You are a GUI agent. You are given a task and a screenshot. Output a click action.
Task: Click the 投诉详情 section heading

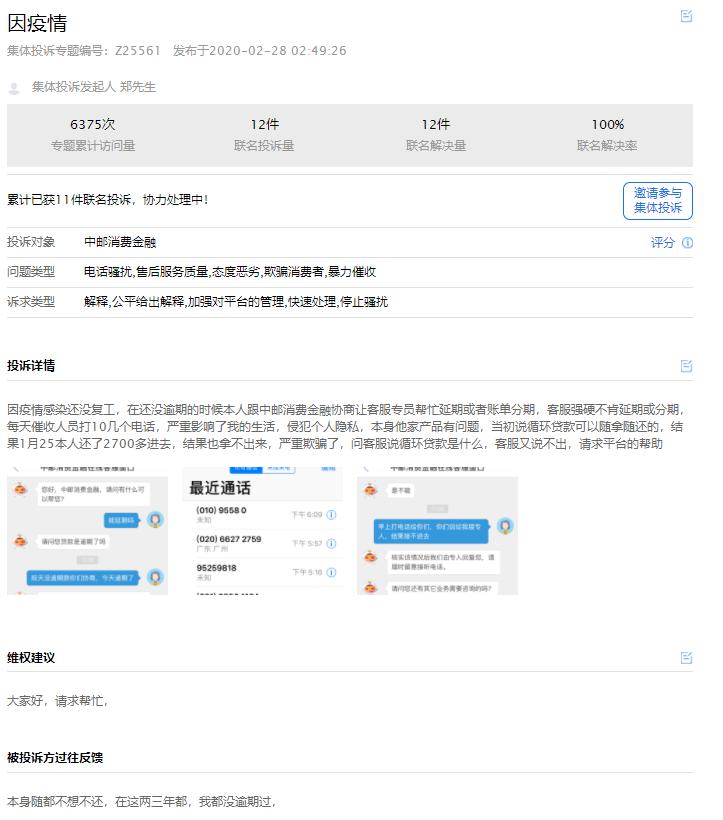(x=31, y=366)
